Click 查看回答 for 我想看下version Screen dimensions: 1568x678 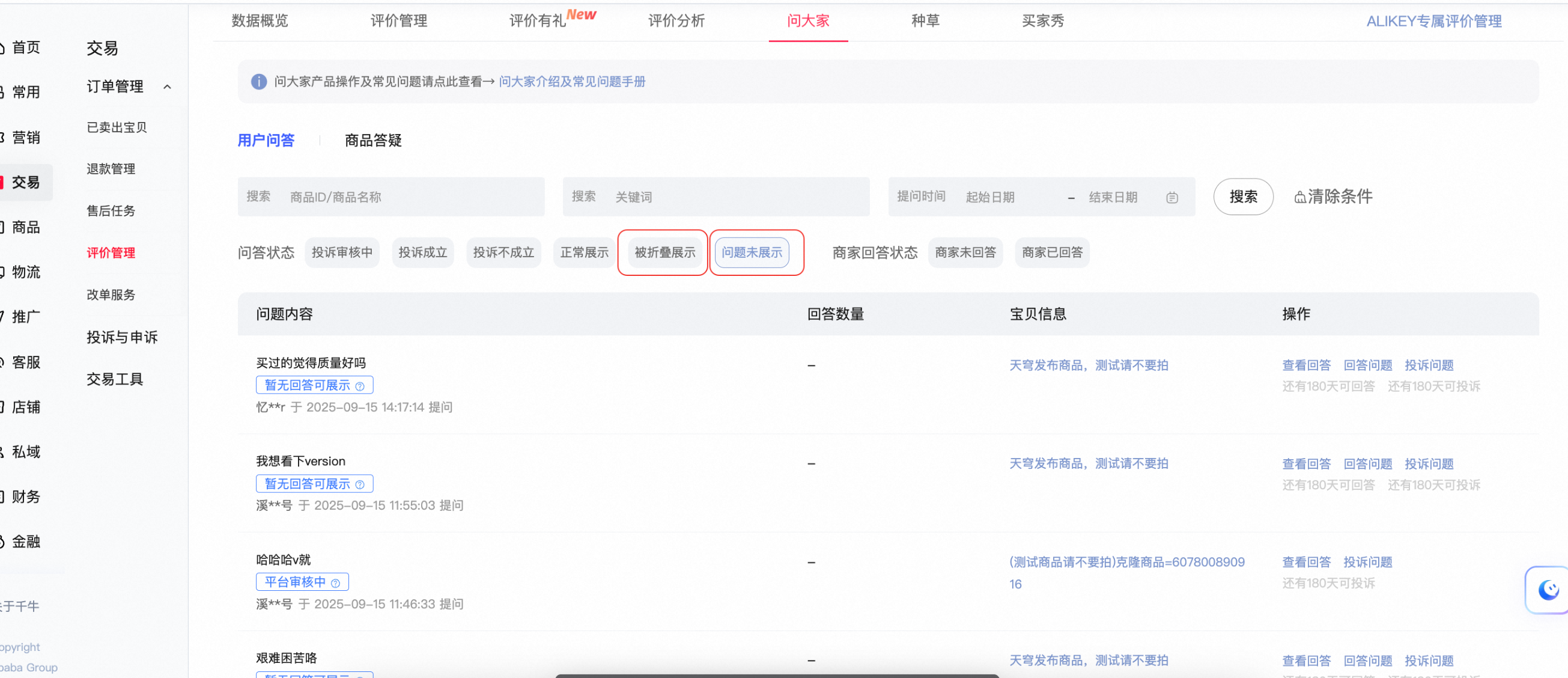click(1306, 464)
